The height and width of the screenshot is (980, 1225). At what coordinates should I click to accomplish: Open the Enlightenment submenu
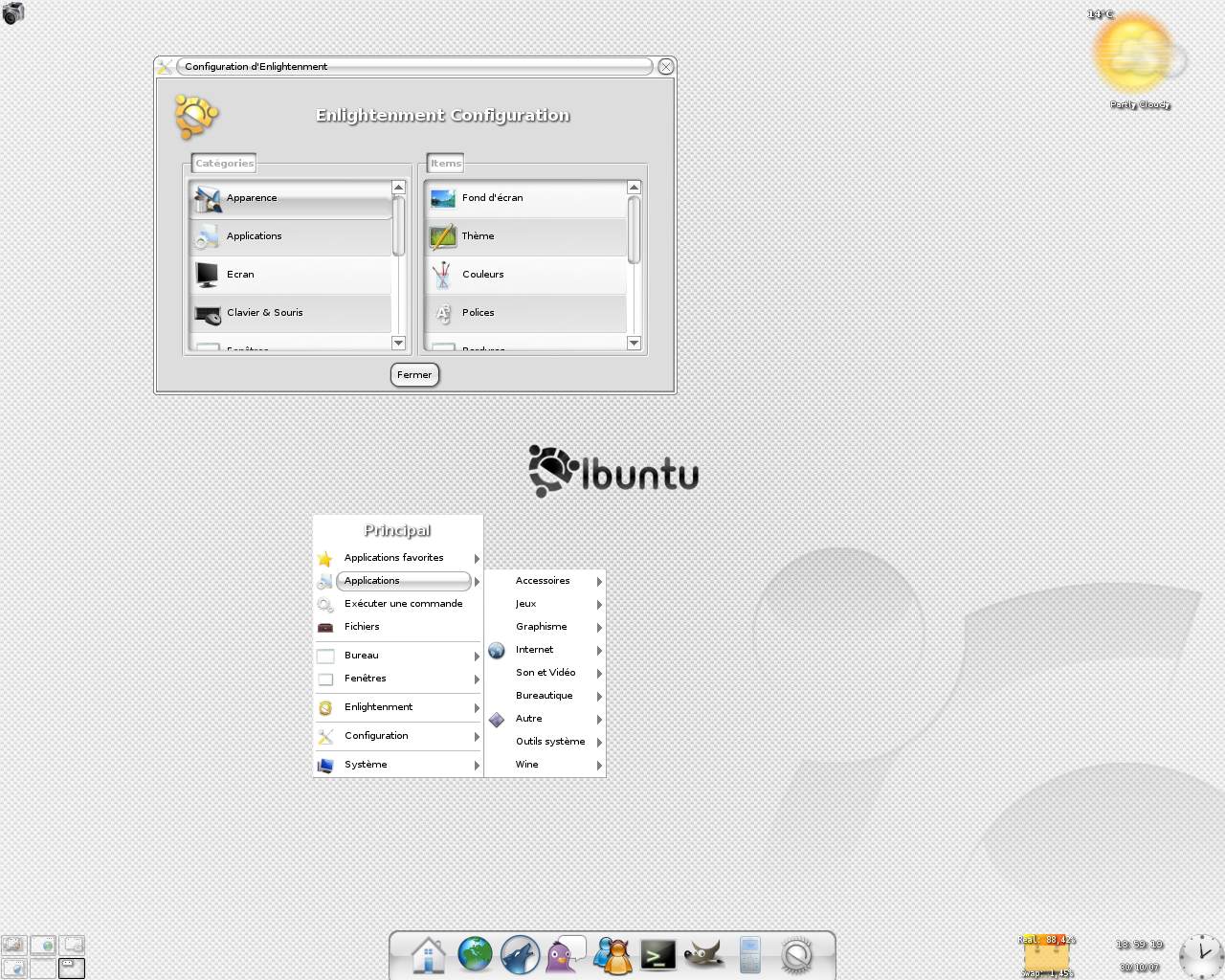point(398,707)
